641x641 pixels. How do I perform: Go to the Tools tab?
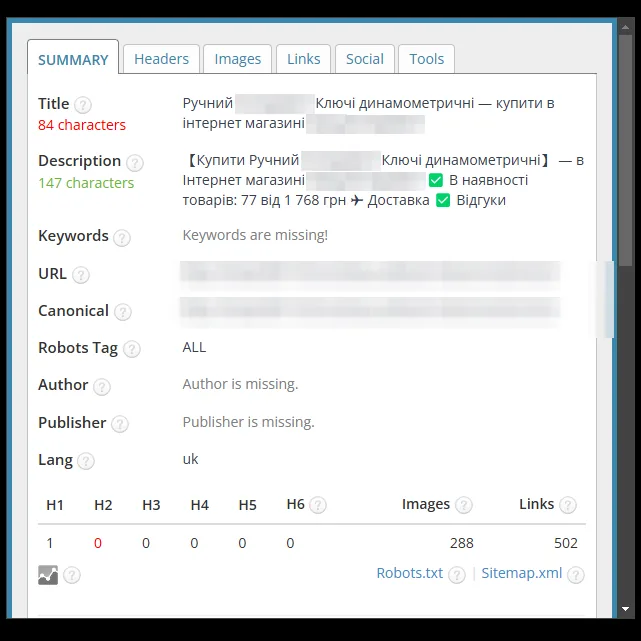point(426,59)
